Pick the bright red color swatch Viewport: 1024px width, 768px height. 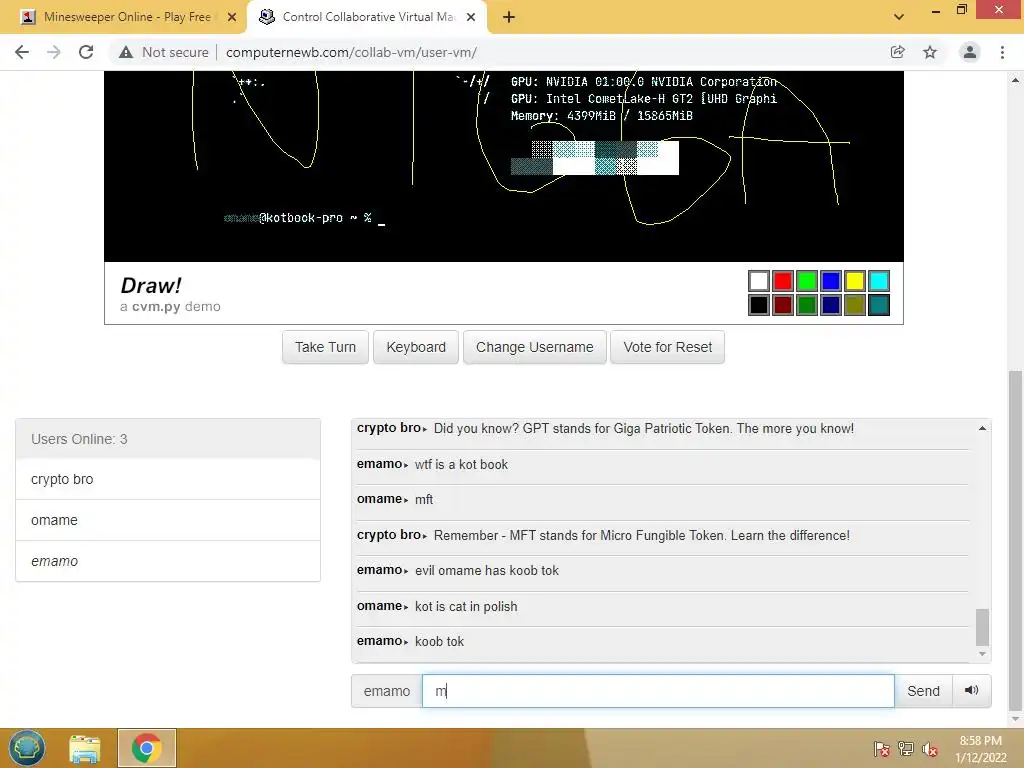(x=783, y=281)
